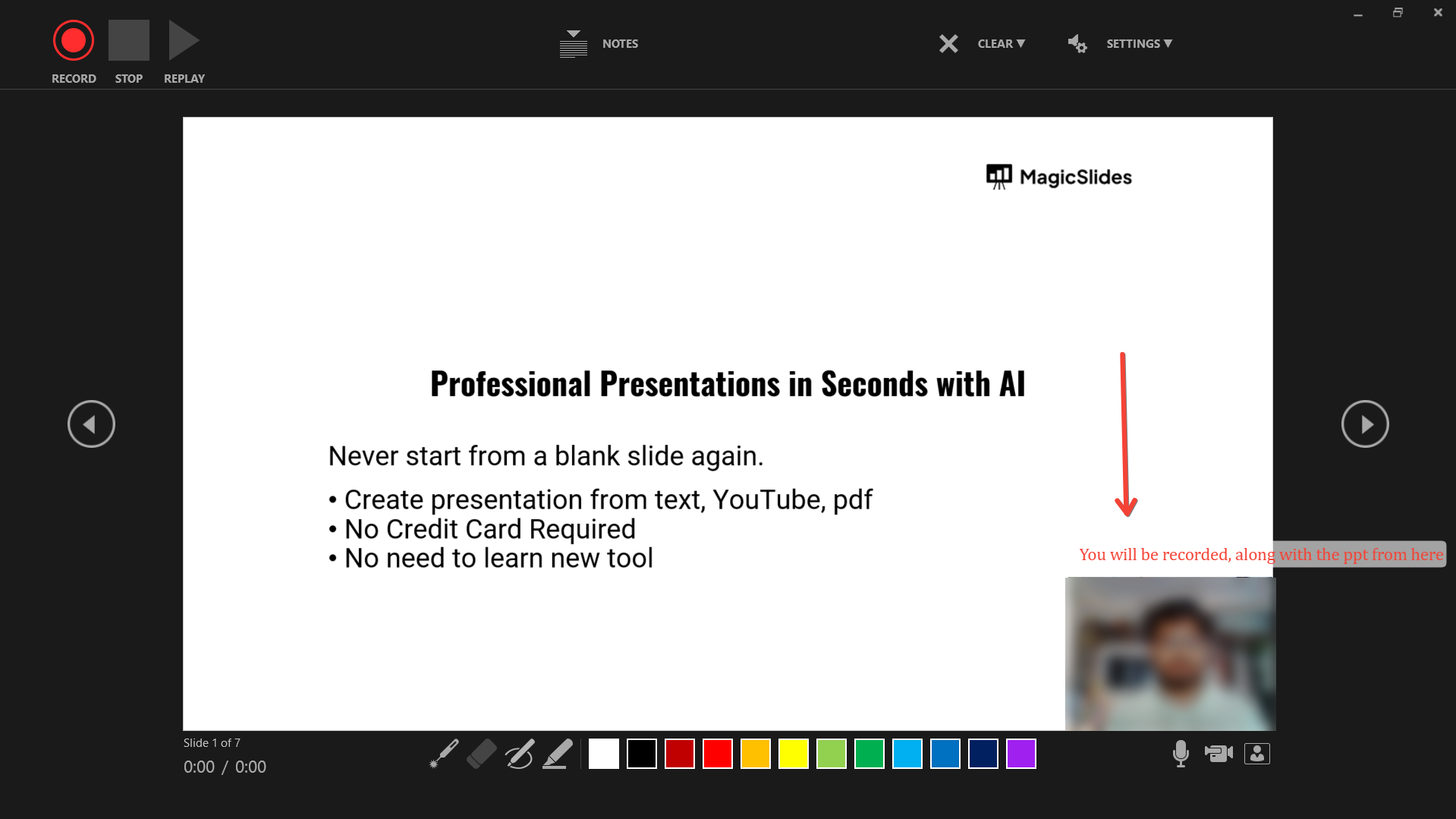Click the Stop recording button

pos(129,40)
